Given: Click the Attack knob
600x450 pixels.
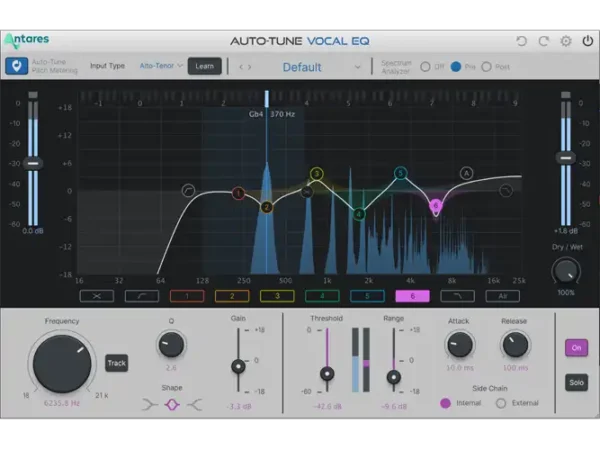Looking at the screenshot, I should (x=460, y=344).
